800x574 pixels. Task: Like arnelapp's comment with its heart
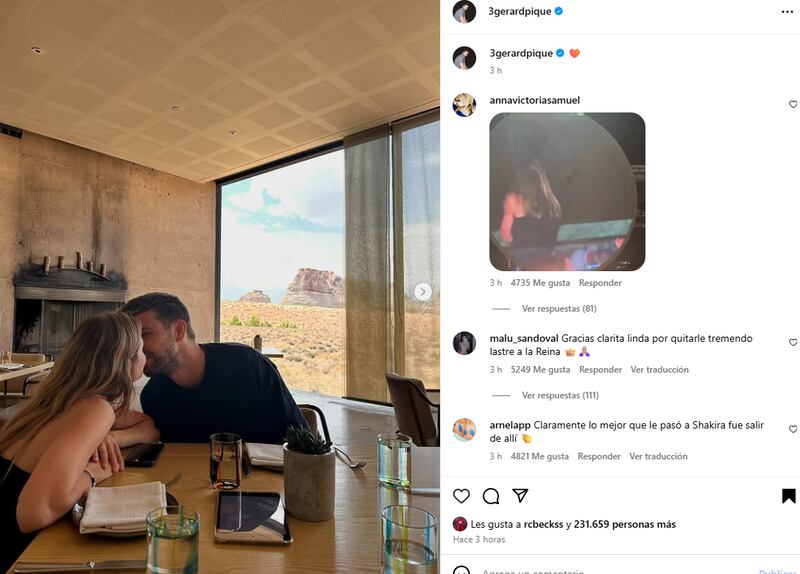pos(793,429)
